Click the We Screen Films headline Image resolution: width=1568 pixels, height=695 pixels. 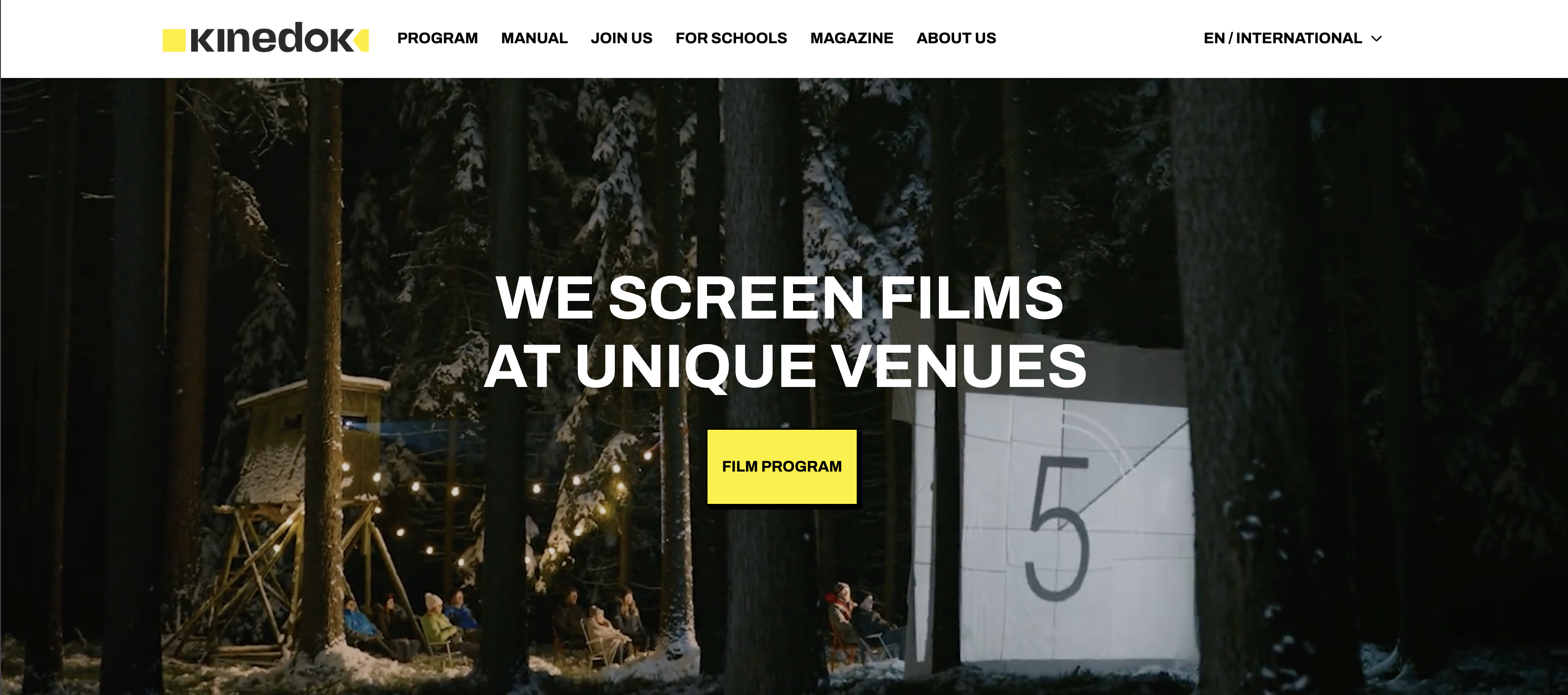[780, 298]
